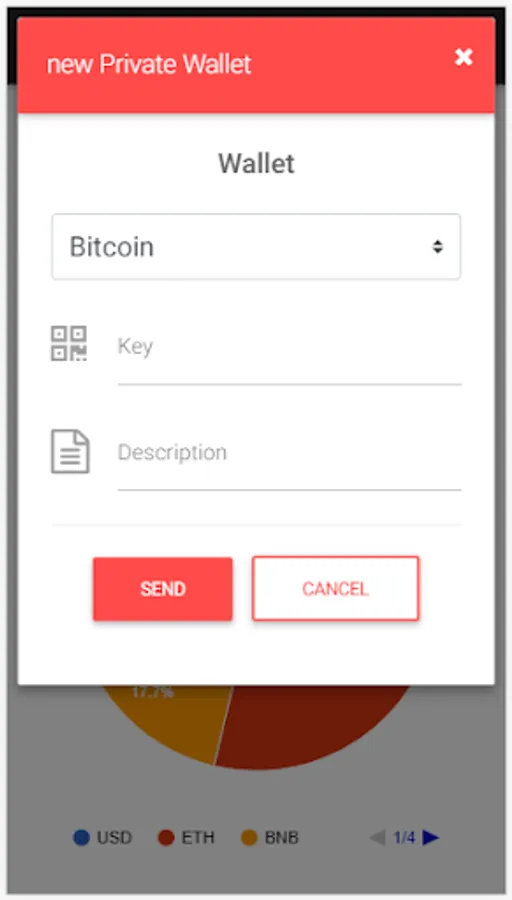Screen dimensions: 512x900
Task: Click the document icon beside Description
Action: [70, 452]
